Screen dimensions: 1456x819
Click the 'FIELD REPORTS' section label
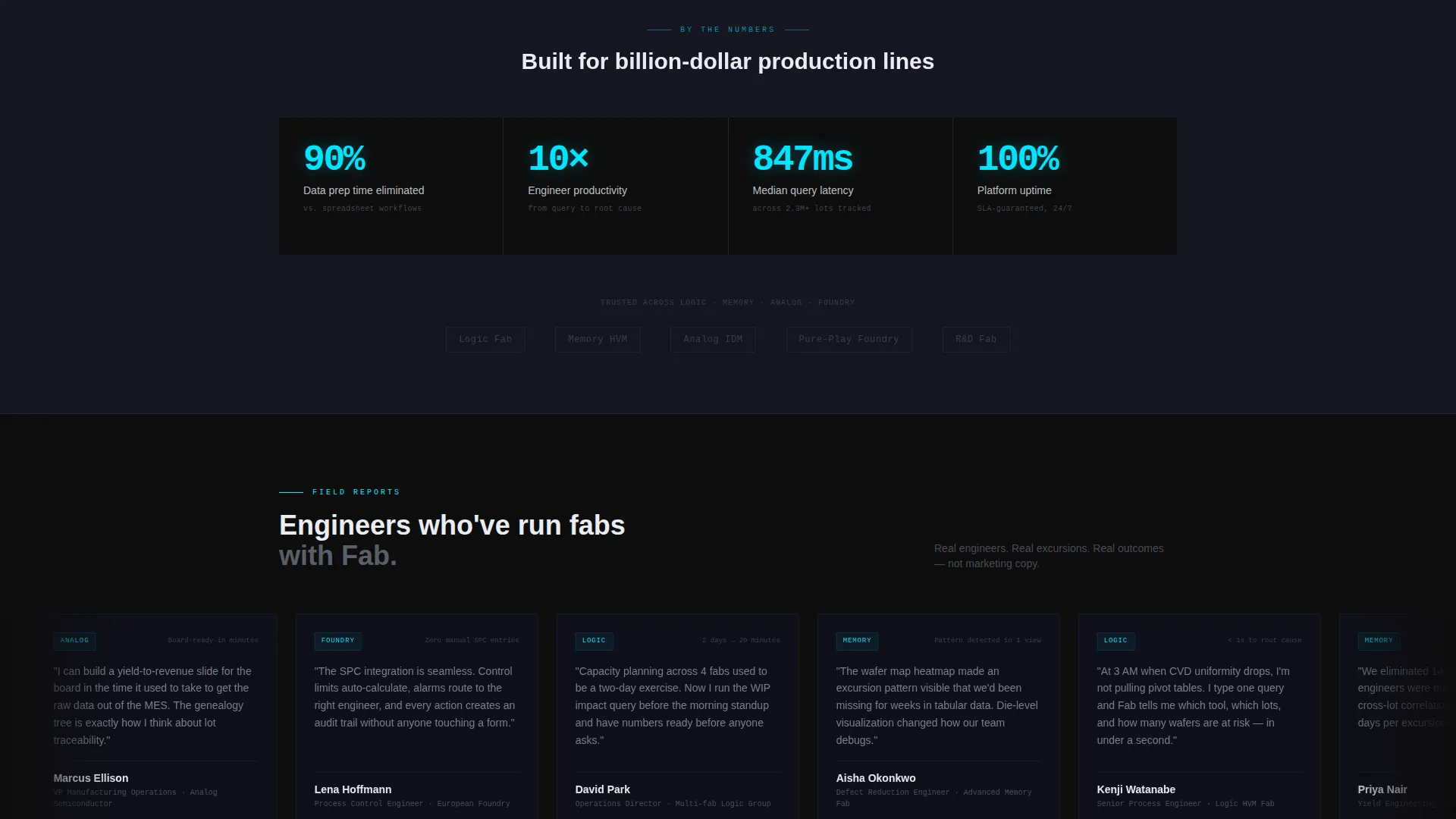click(356, 492)
